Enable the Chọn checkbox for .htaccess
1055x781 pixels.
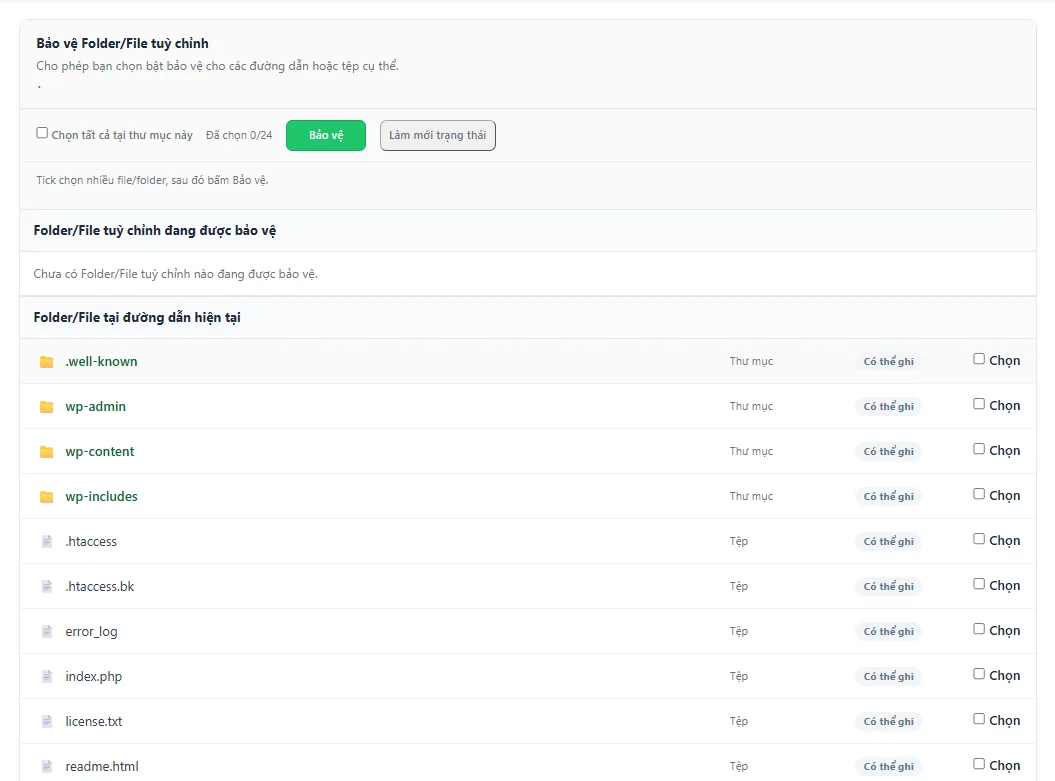[x=979, y=540]
